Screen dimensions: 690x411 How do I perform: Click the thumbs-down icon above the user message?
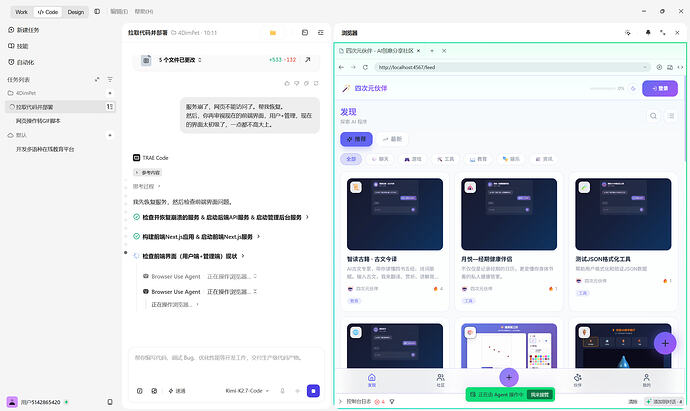click(297, 83)
